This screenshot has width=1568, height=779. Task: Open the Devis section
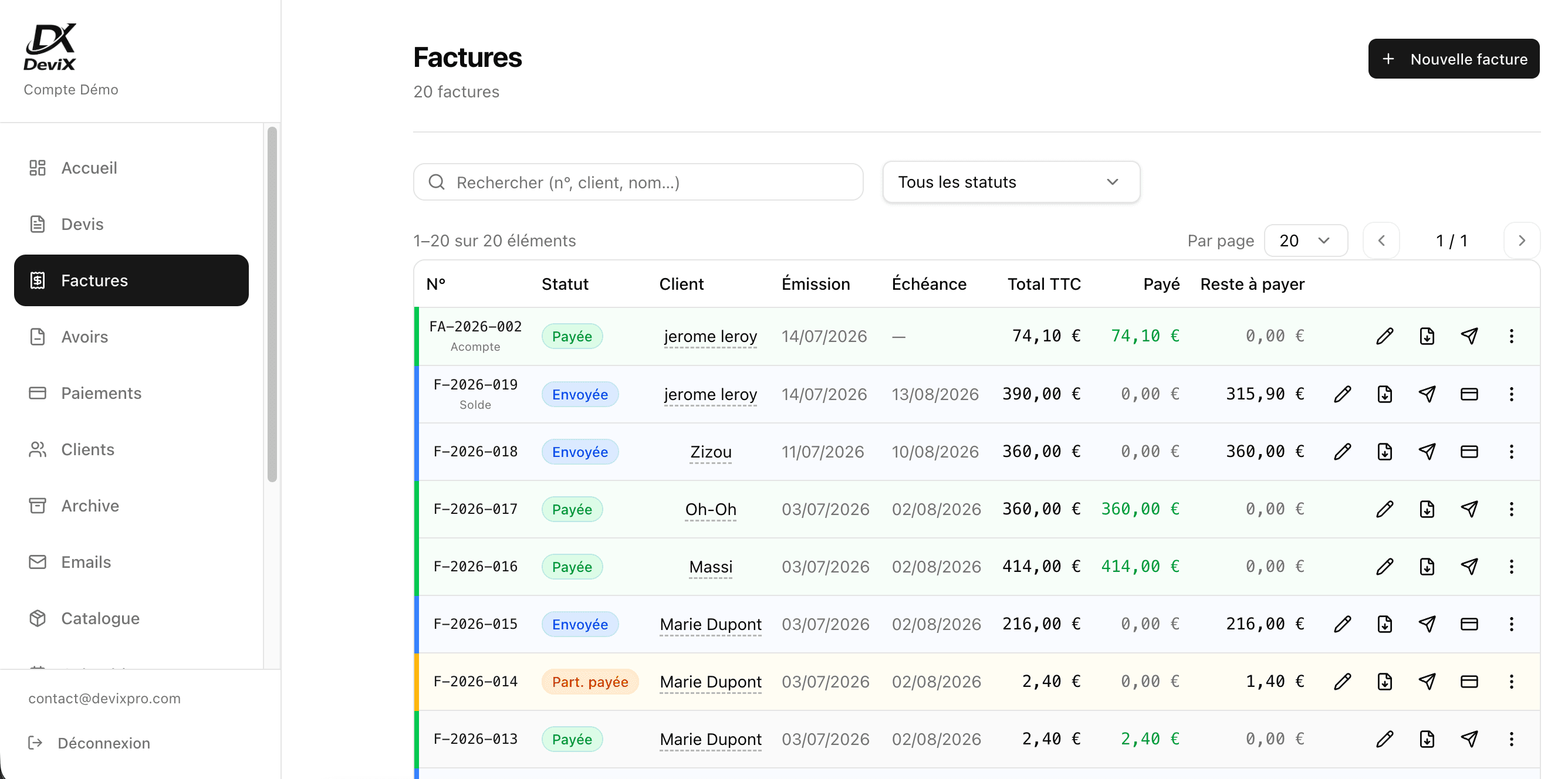[x=131, y=224]
